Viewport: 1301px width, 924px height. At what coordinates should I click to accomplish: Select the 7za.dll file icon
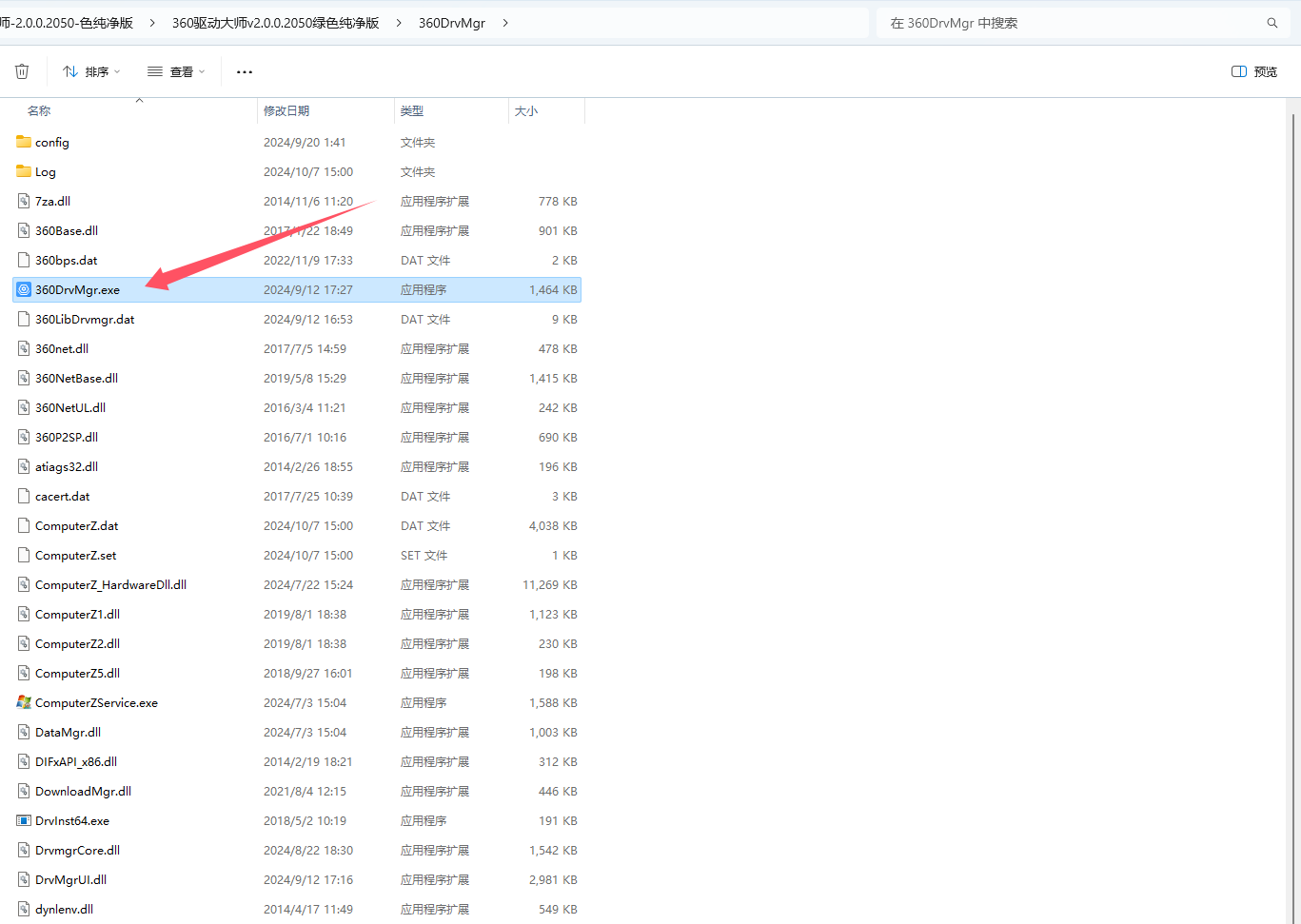click(x=24, y=201)
